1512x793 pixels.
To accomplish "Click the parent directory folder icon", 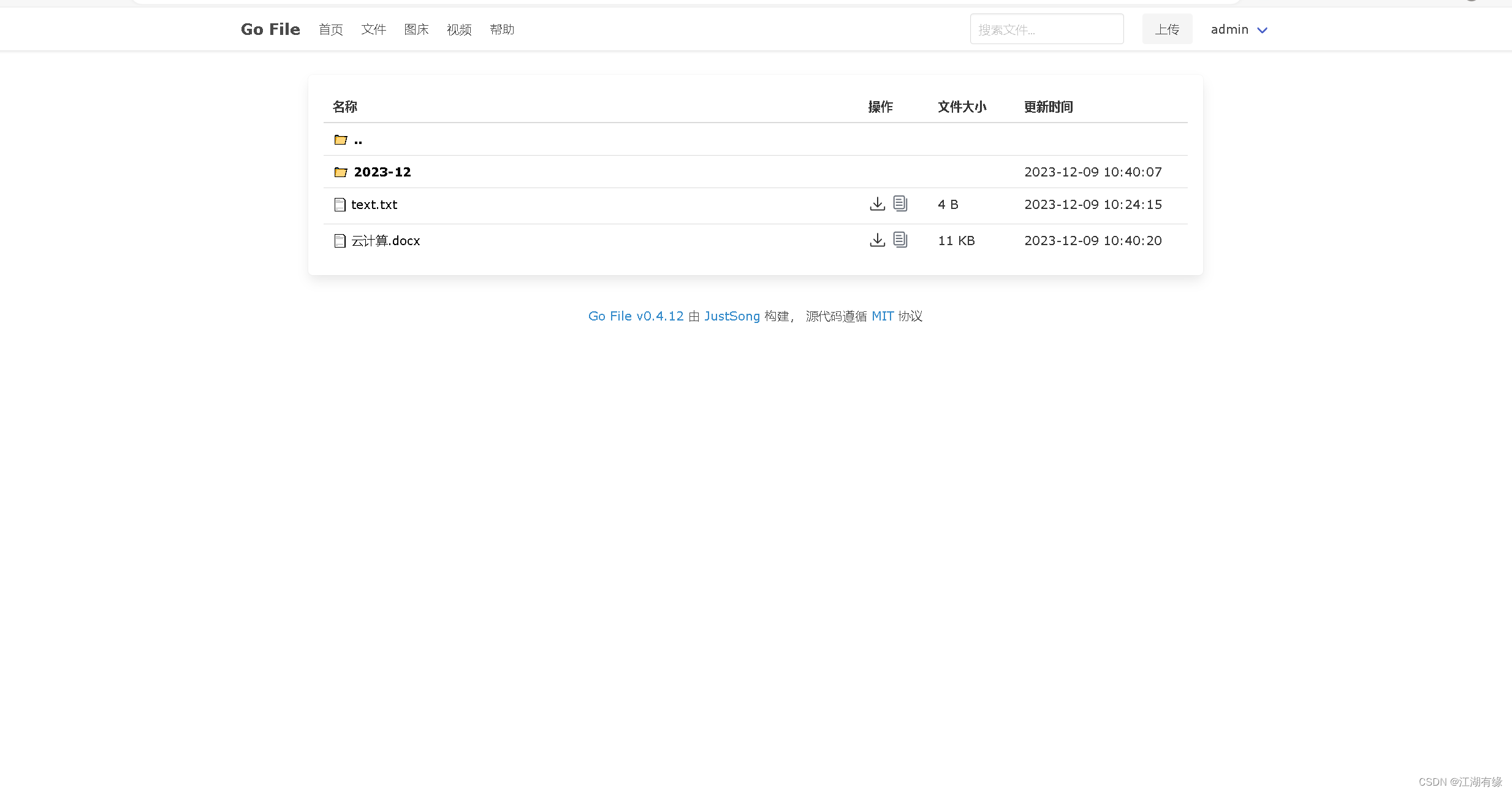I will (x=341, y=140).
